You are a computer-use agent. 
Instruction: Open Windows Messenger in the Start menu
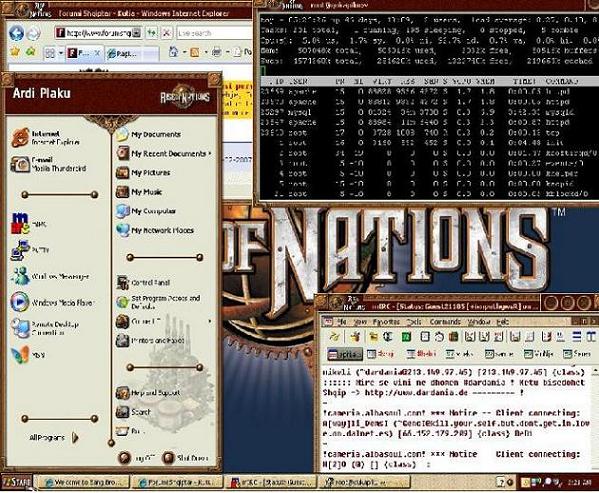tap(50, 276)
